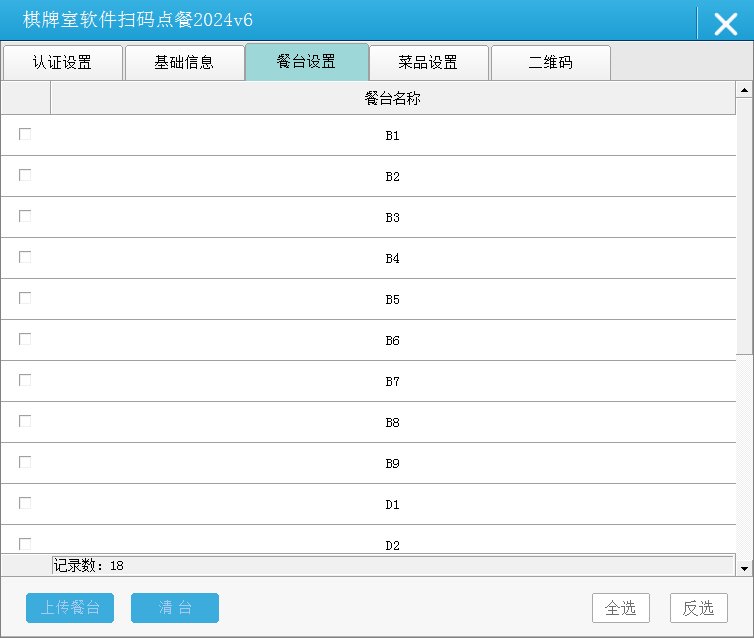Open the 基础信息 tab
754x638 pixels.
tap(184, 63)
